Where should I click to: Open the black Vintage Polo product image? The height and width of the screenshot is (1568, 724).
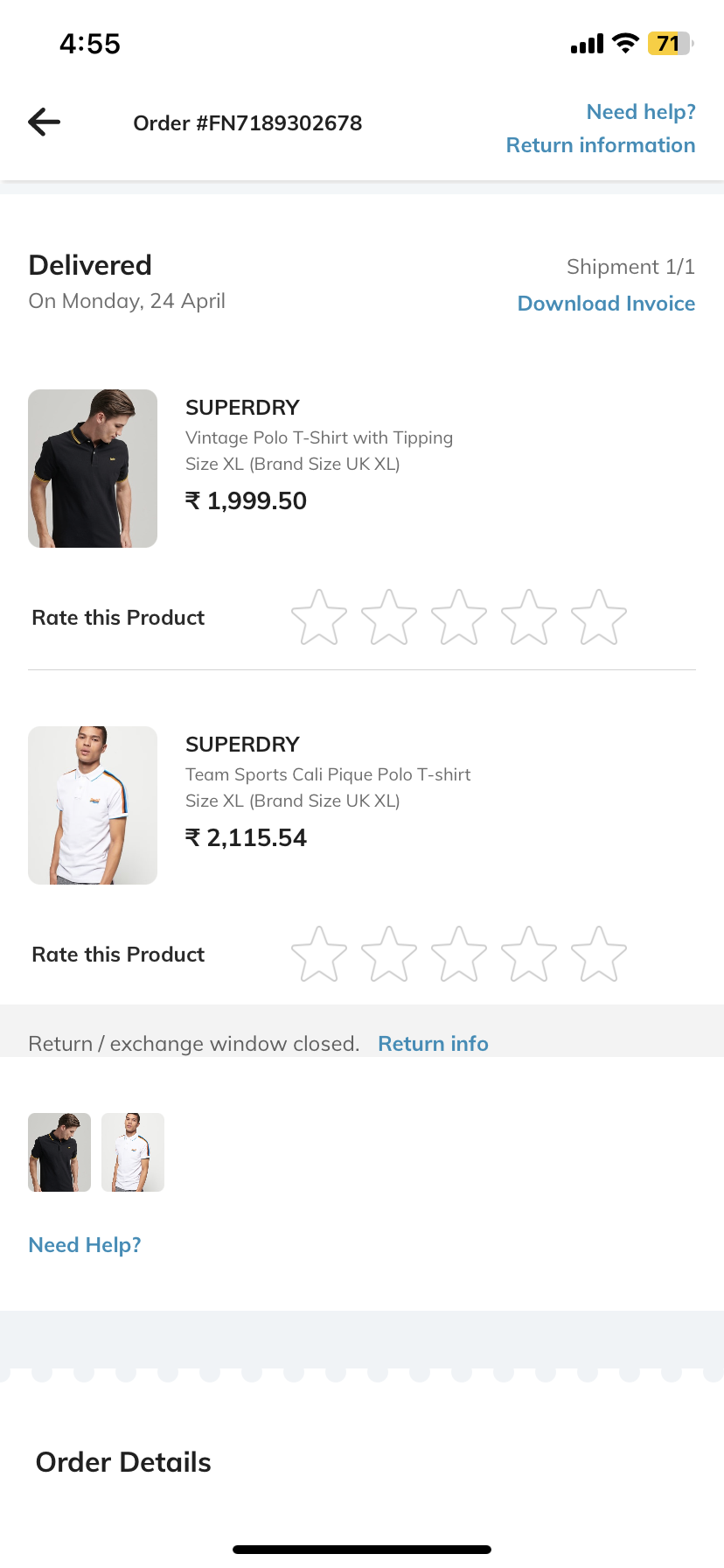pos(93,468)
